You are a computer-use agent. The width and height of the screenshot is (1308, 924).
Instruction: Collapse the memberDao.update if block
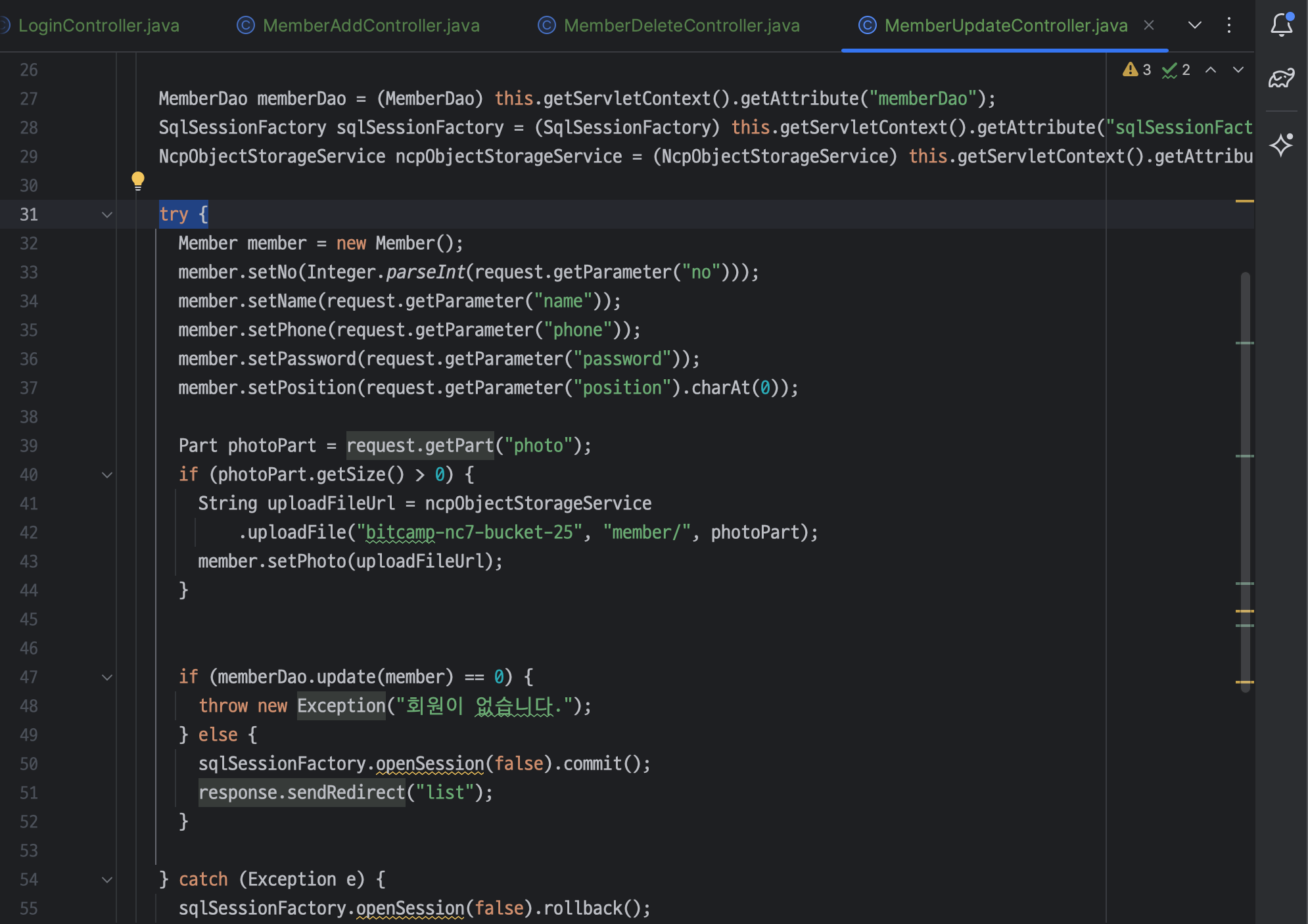[x=107, y=677]
